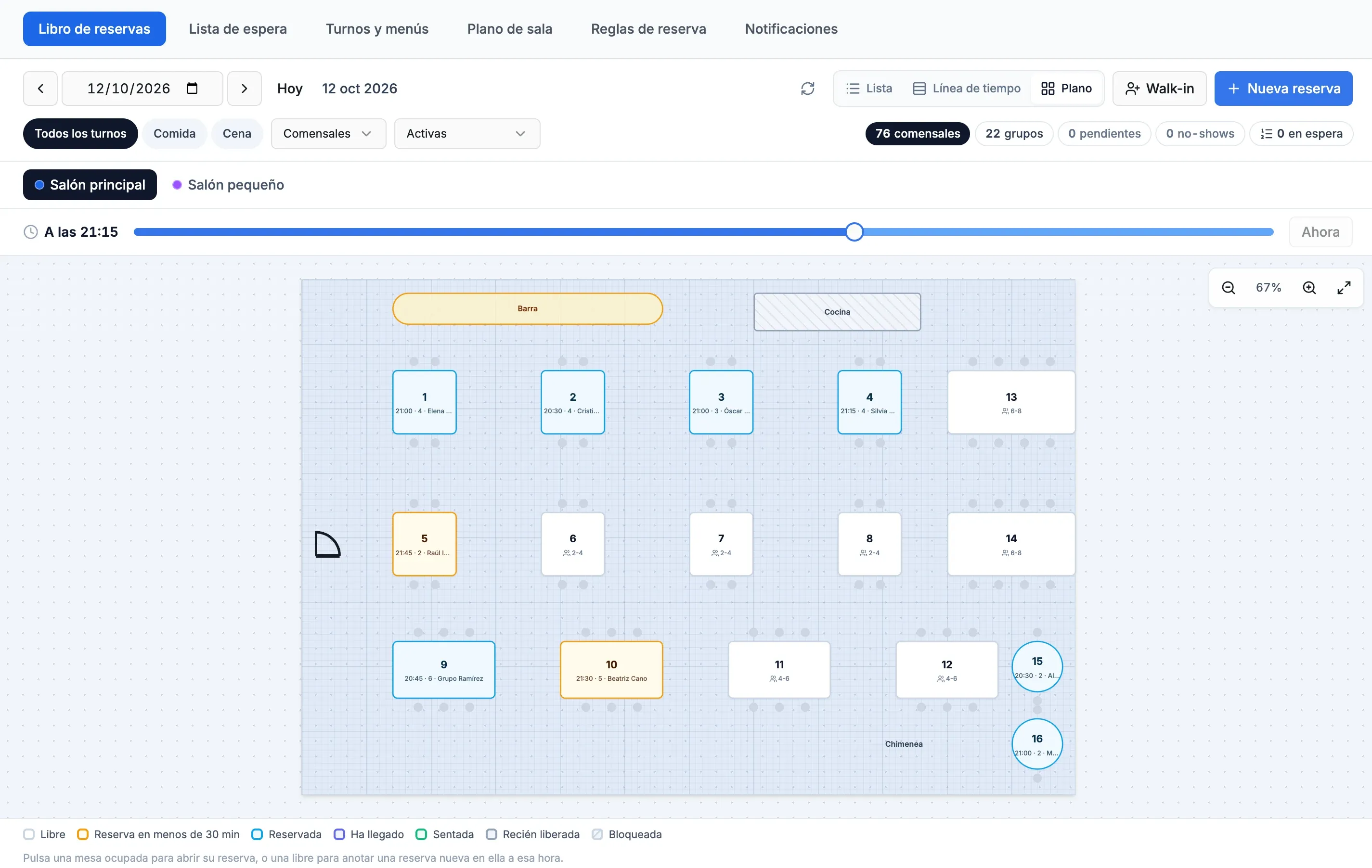The width and height of the screenshot is (1372, 868).
Task: Zoom out the floor plan
Action: 1228,288
